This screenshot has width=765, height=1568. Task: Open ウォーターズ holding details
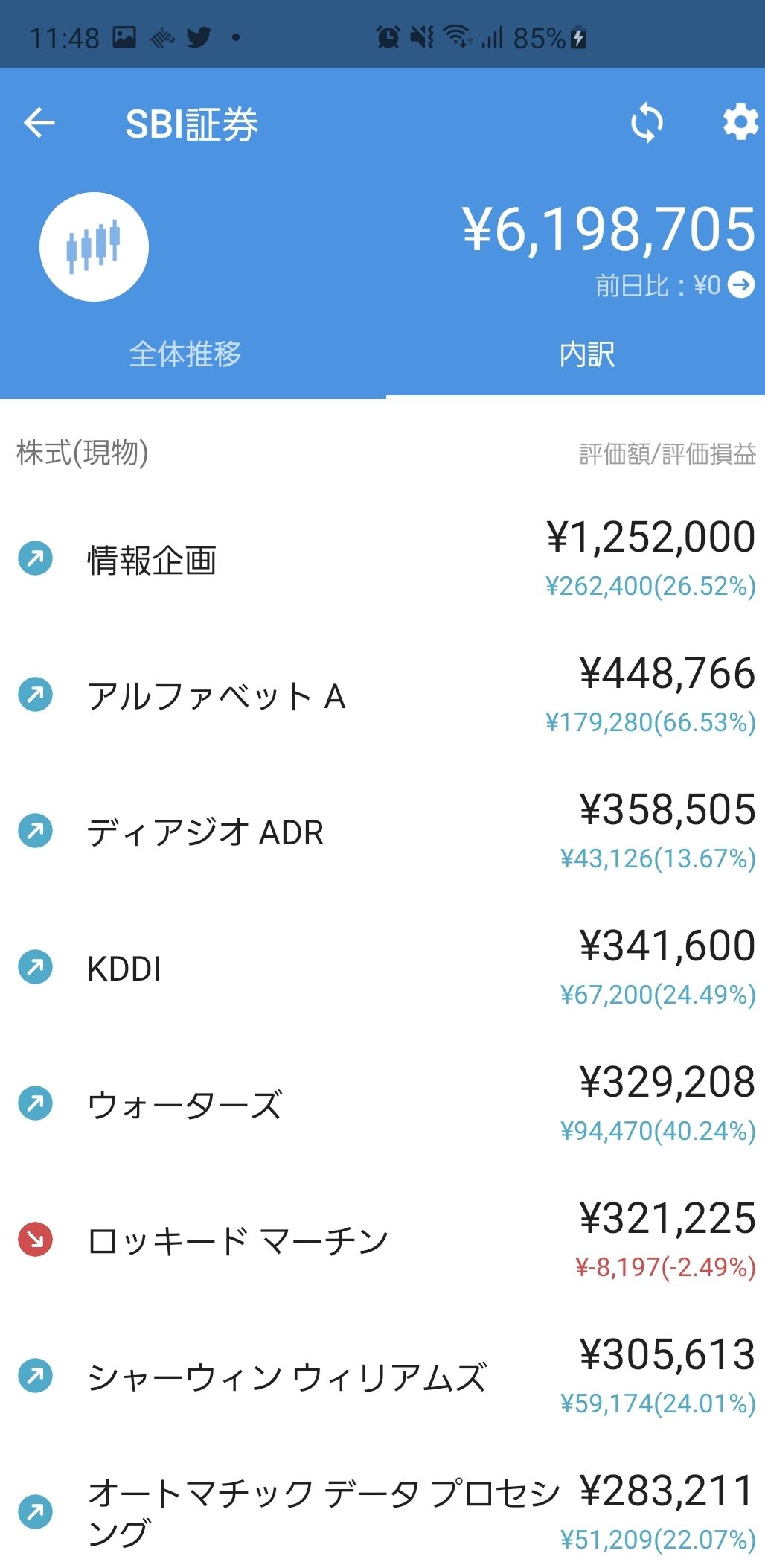point(185,1105)
